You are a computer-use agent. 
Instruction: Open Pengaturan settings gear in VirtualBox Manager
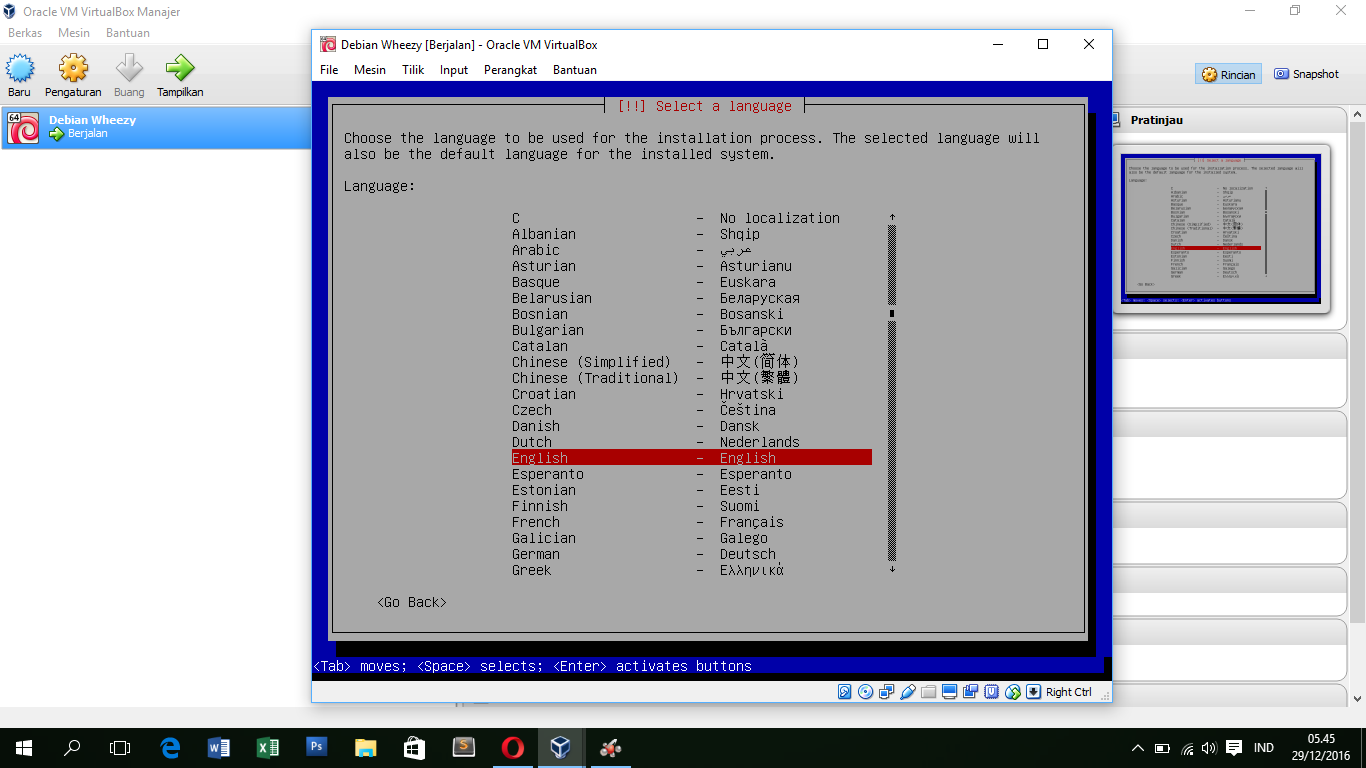pos(73,75)
